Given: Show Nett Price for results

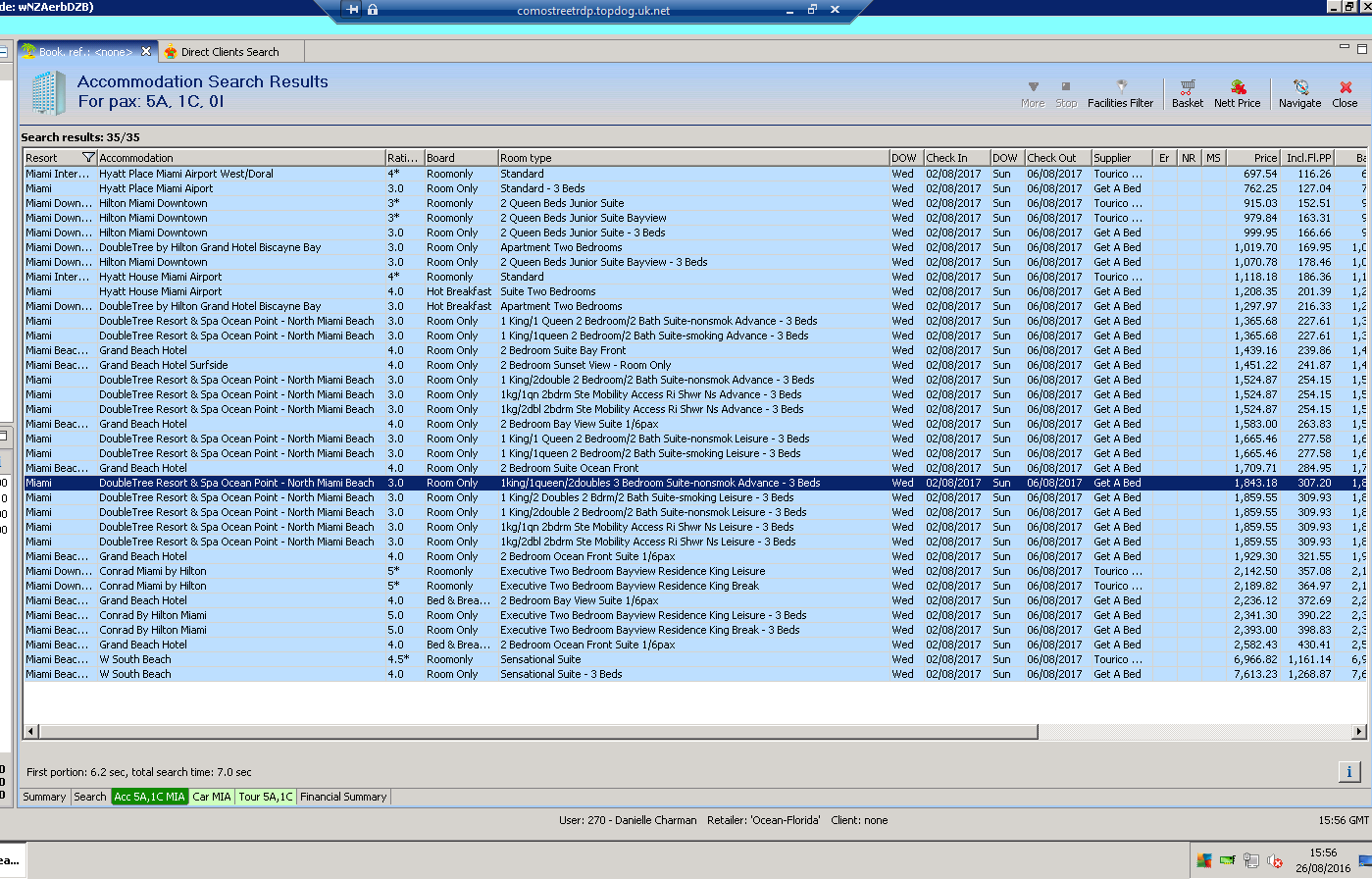Looking at the screenshot, I should point(1237,94).
